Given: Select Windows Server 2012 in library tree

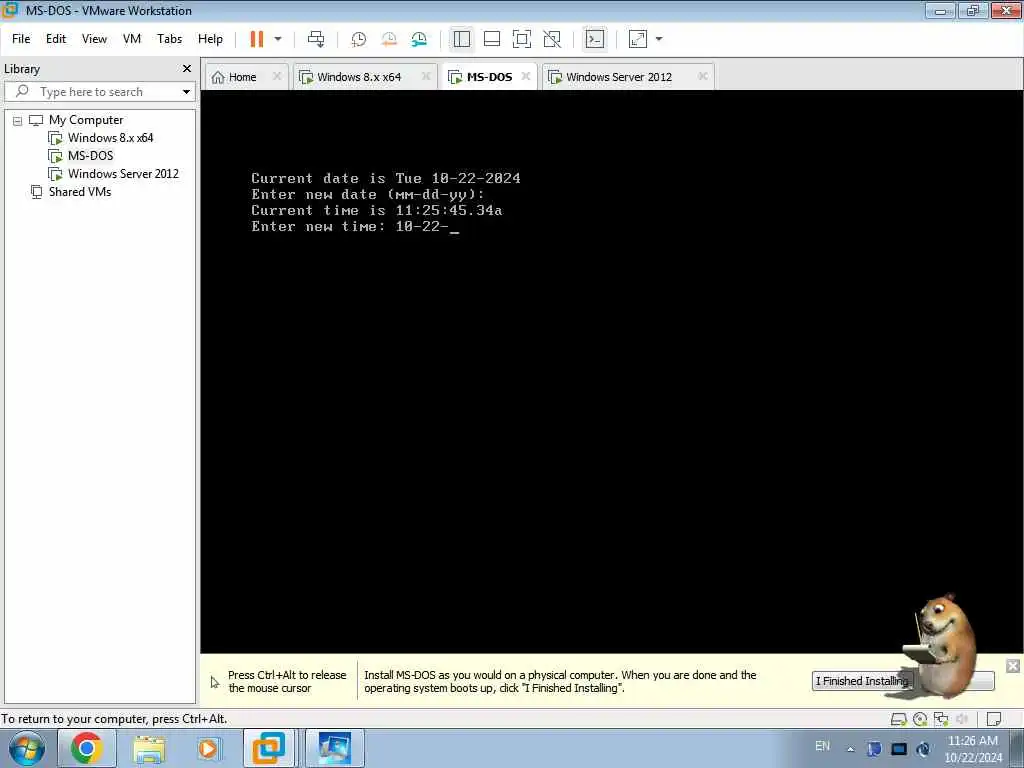Looking at the screenshot, I should [x=123, y=174].
